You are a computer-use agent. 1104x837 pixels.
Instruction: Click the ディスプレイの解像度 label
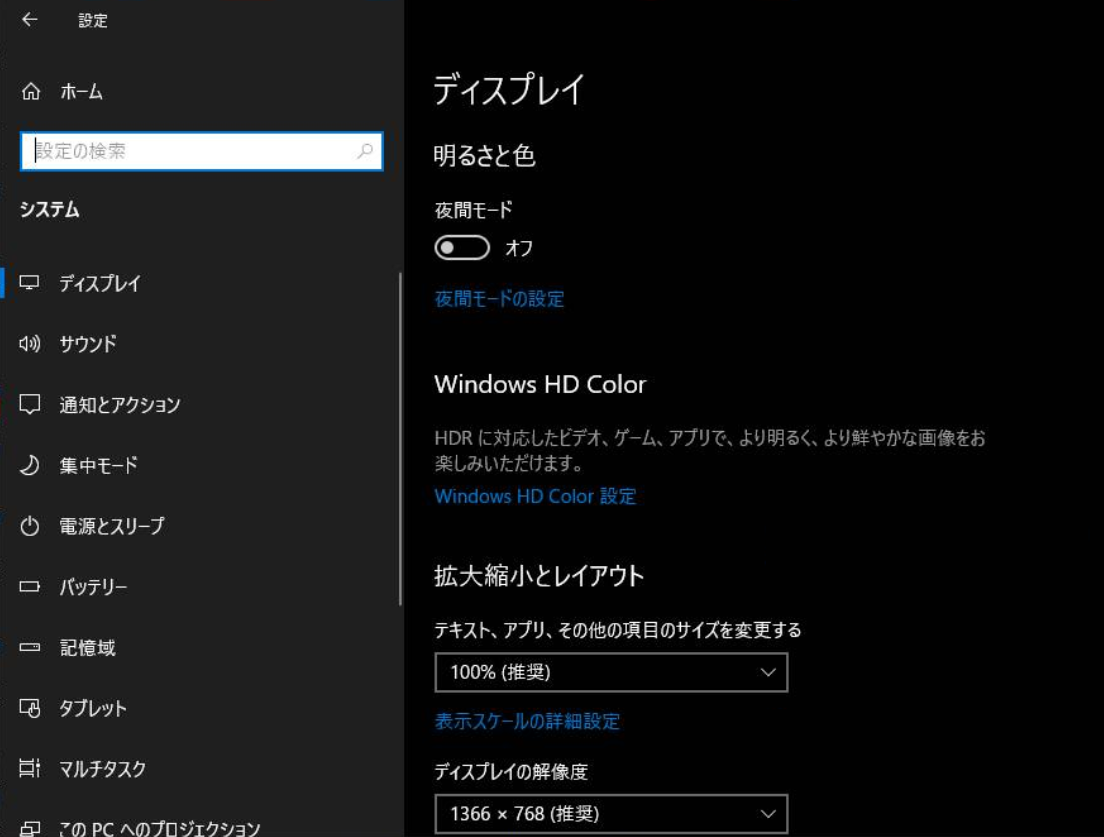point(511,772)
